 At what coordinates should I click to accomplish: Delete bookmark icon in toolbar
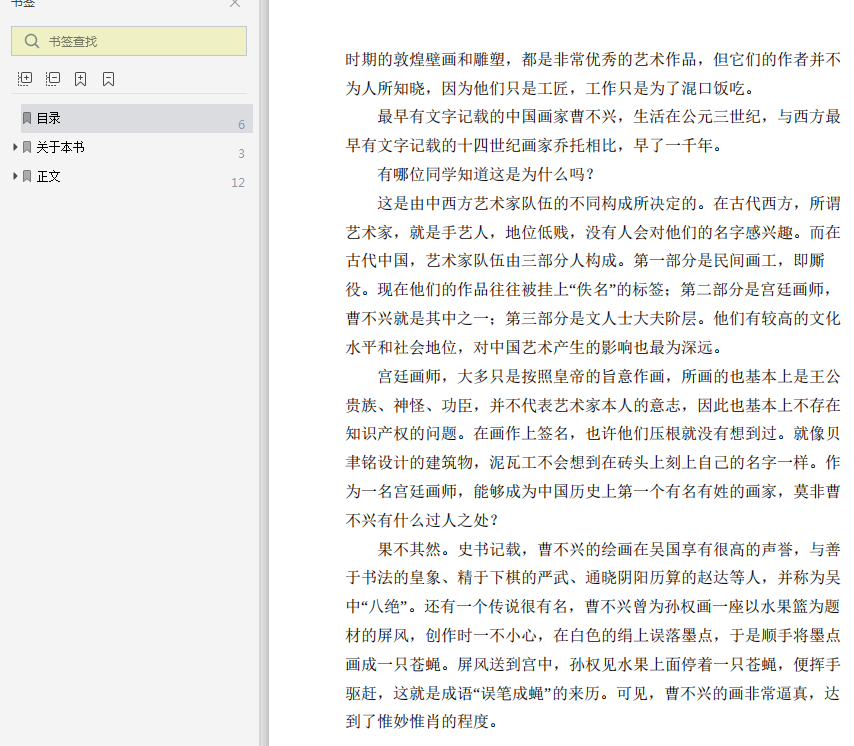click(x=108, y=79)
